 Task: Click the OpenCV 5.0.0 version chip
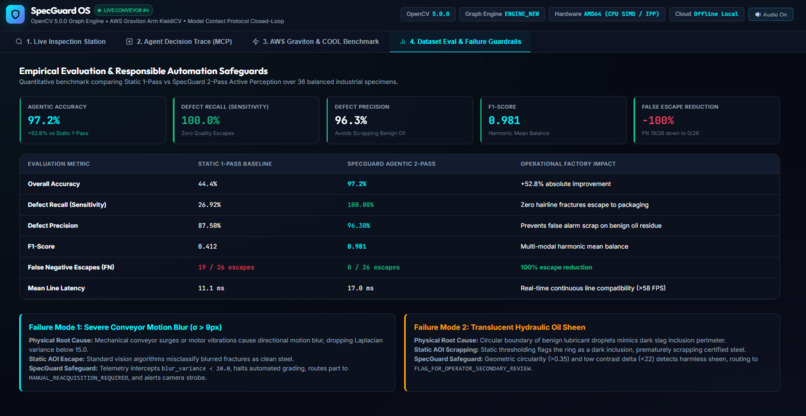point(428,14)
